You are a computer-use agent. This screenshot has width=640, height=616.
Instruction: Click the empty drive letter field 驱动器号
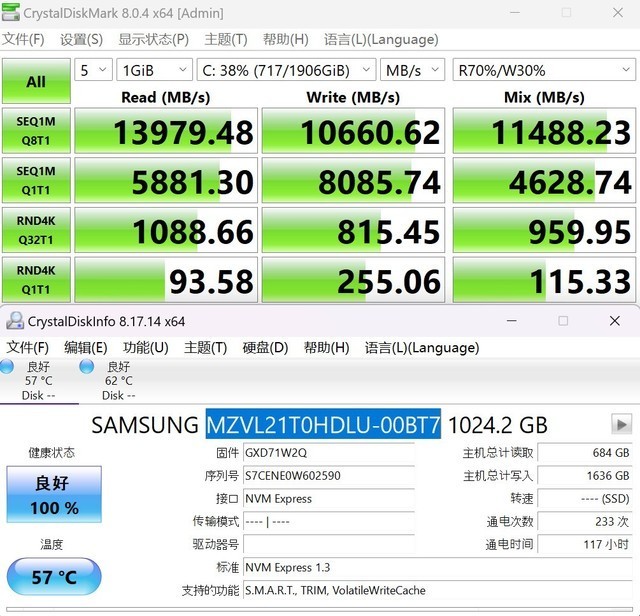(329, 544)
